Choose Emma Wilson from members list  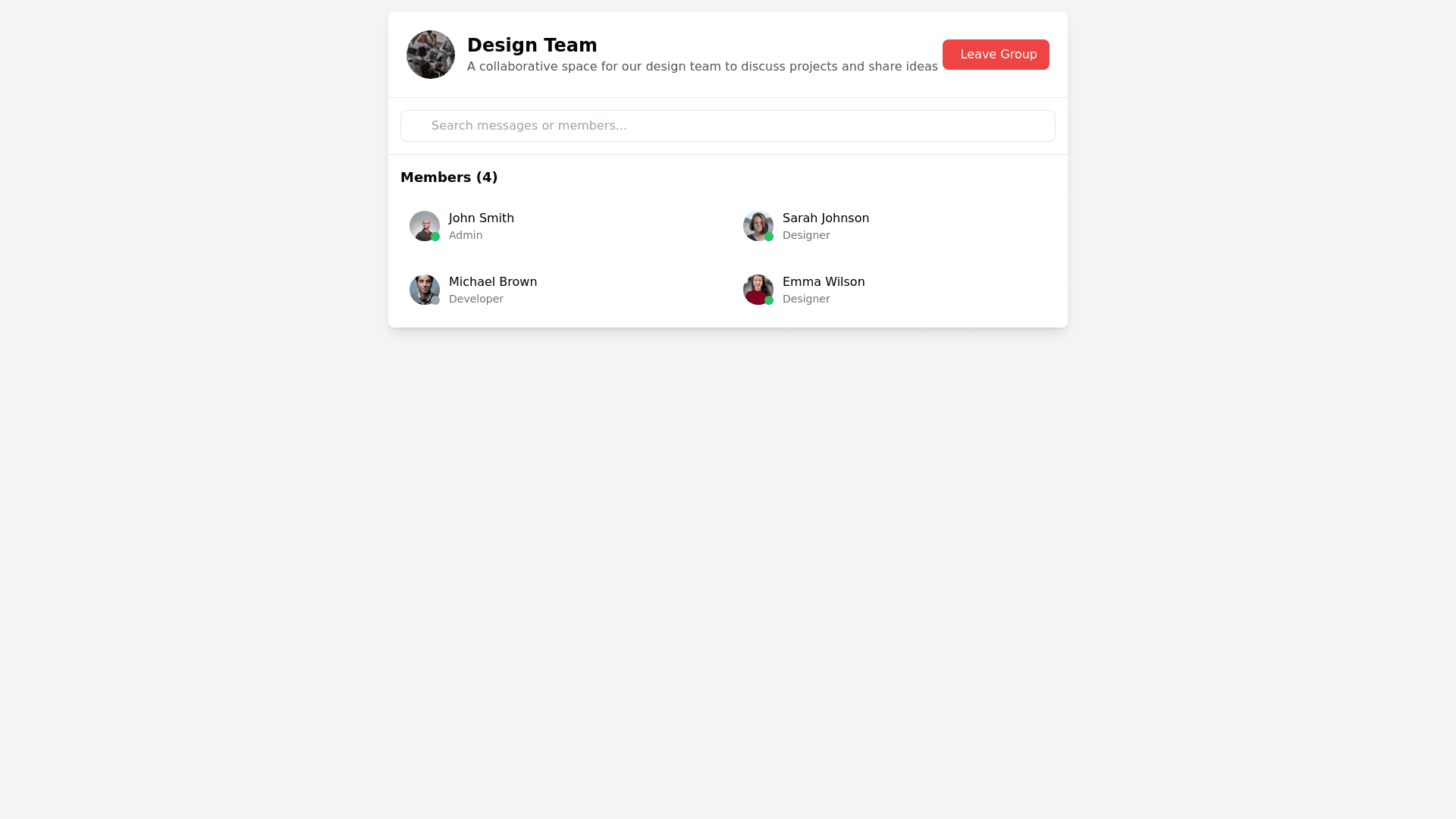coord(824,282)
